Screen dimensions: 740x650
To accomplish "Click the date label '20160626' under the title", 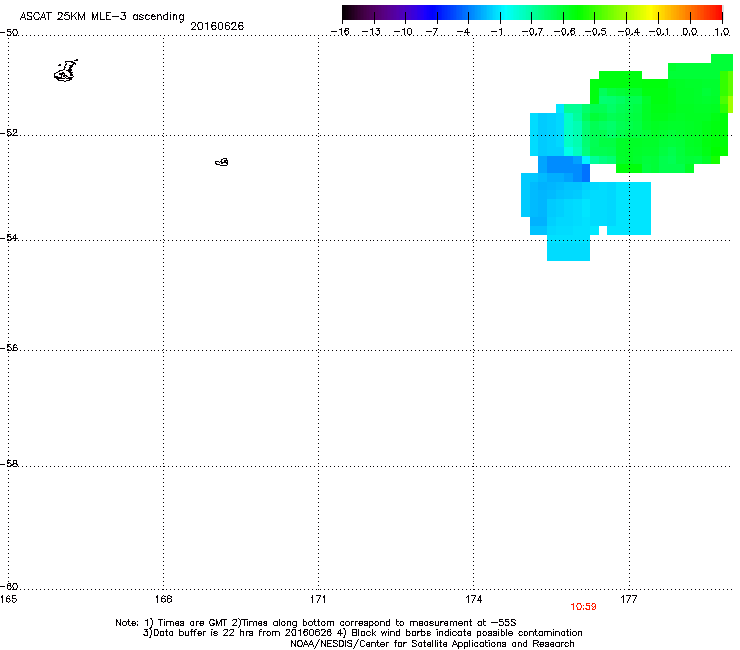I will [217, 26].
